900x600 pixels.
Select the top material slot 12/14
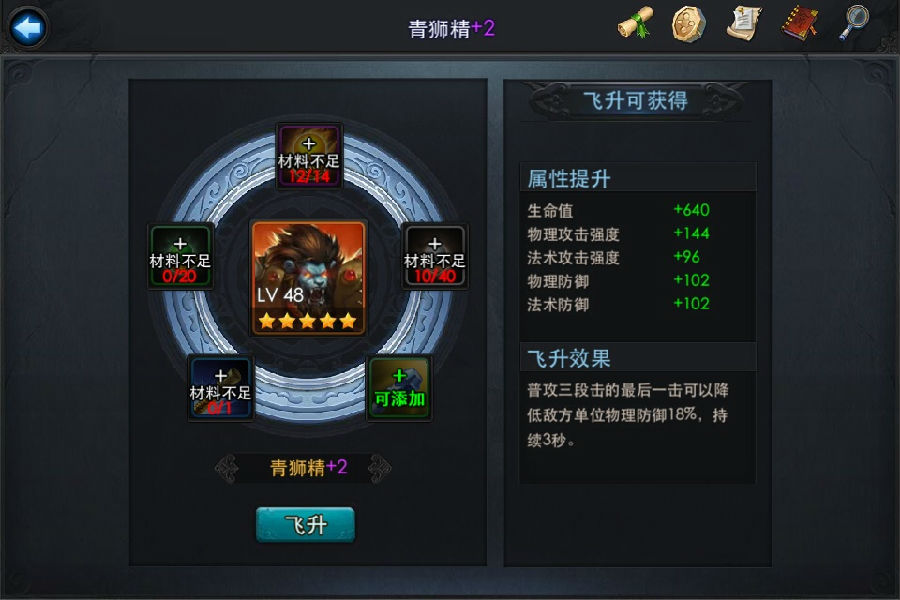(309, 156)
